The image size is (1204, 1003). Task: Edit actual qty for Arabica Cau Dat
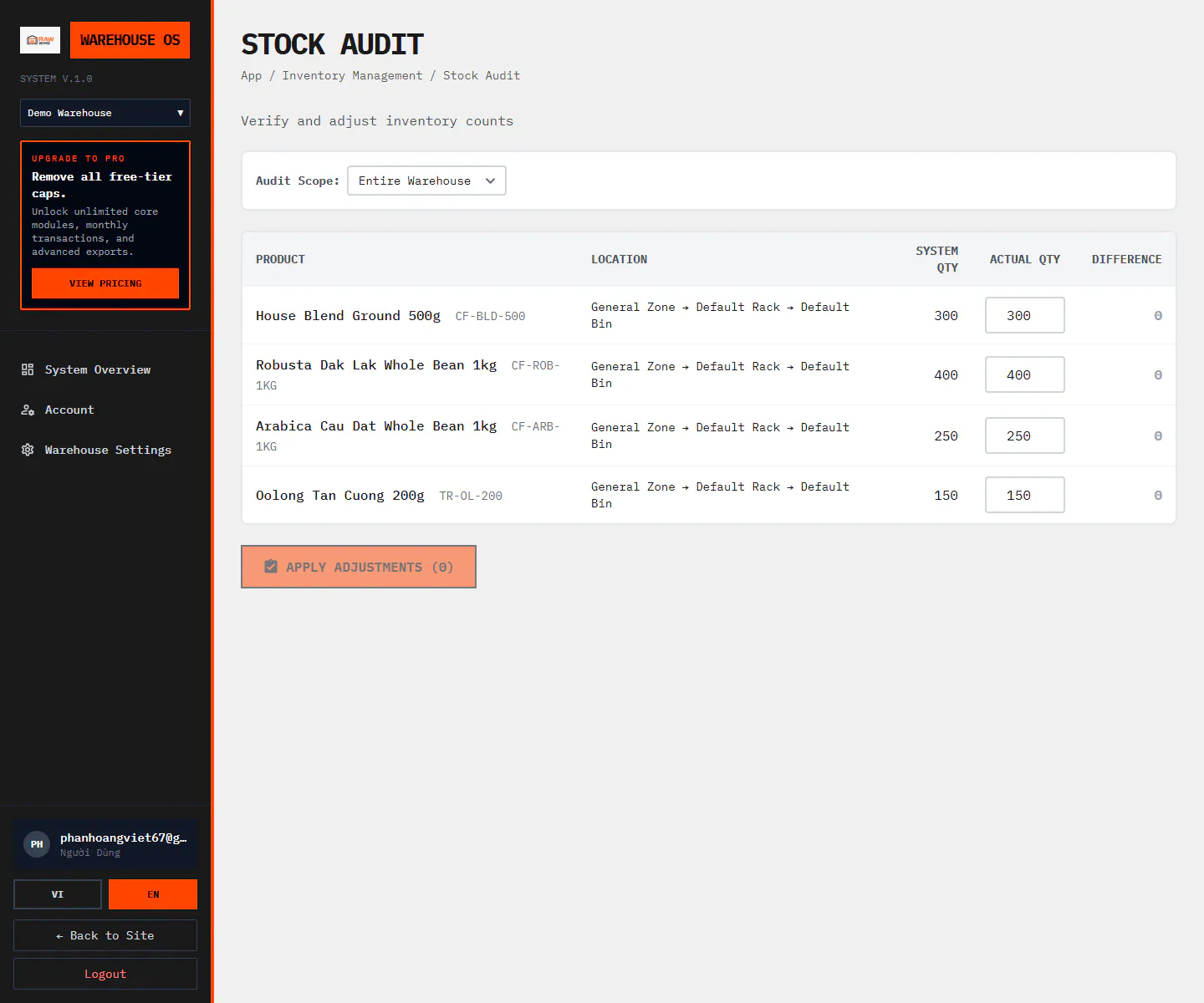pyautogui.click(x=1025, y=435)
